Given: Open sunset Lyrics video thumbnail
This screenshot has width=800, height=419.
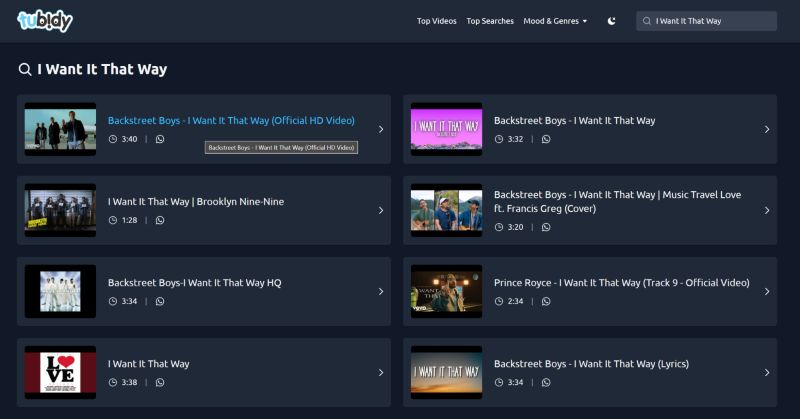Looking at the screenshot, I should (x=446, y=373).
